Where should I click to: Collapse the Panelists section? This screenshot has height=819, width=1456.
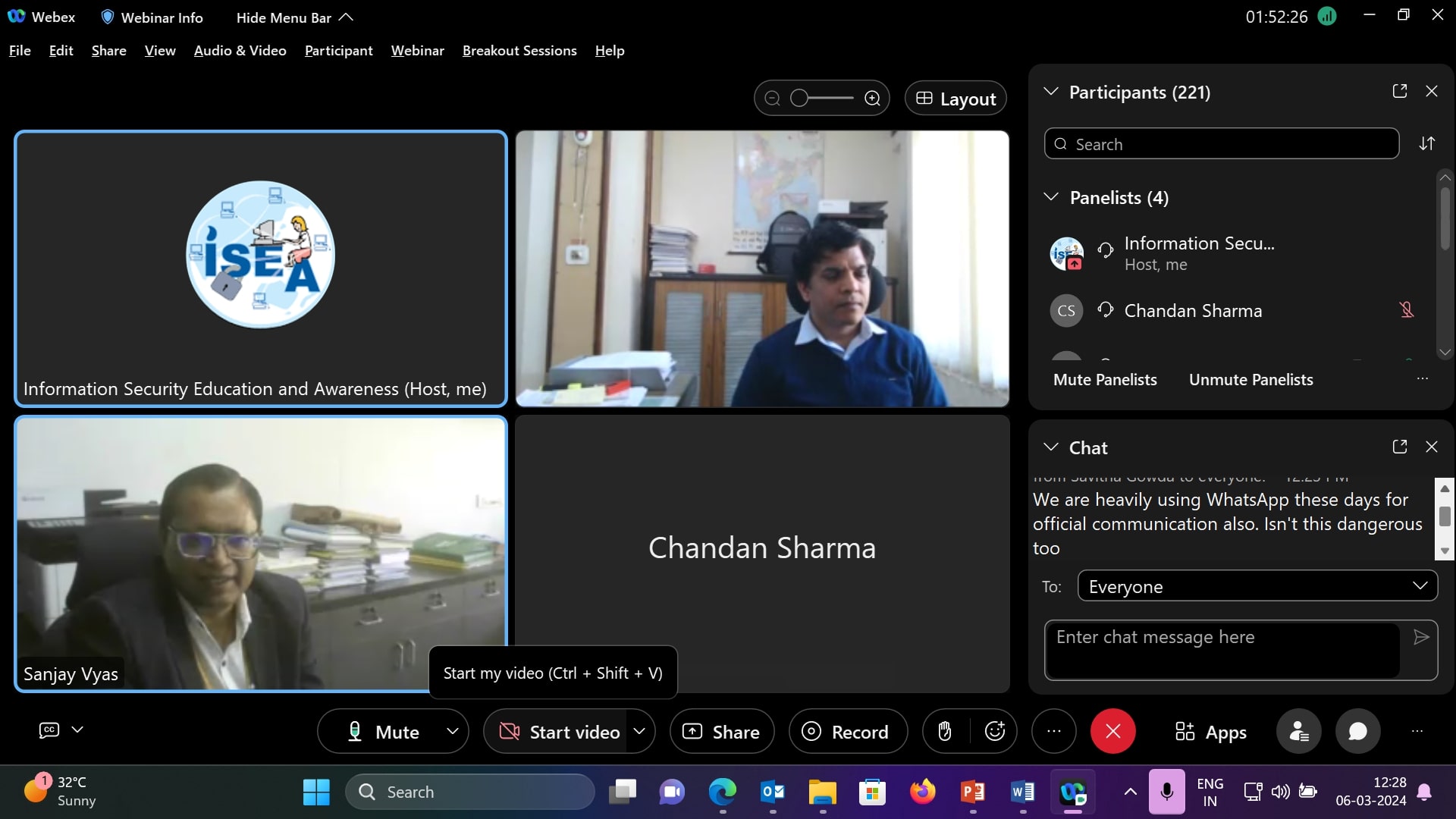click(1051, 198)
